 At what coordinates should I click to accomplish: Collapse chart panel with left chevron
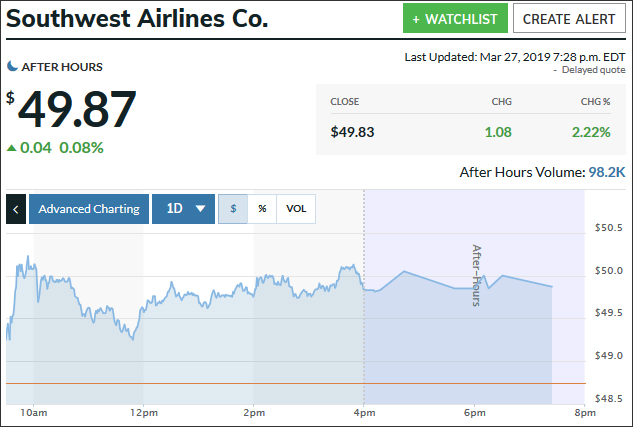point(16,209)
